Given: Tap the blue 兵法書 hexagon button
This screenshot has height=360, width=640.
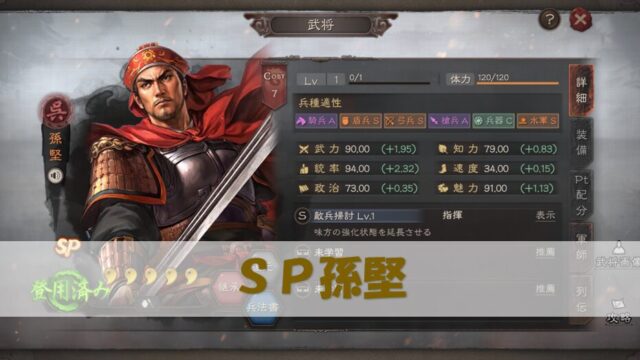Looking at the screenshot, I should point(262,307).
